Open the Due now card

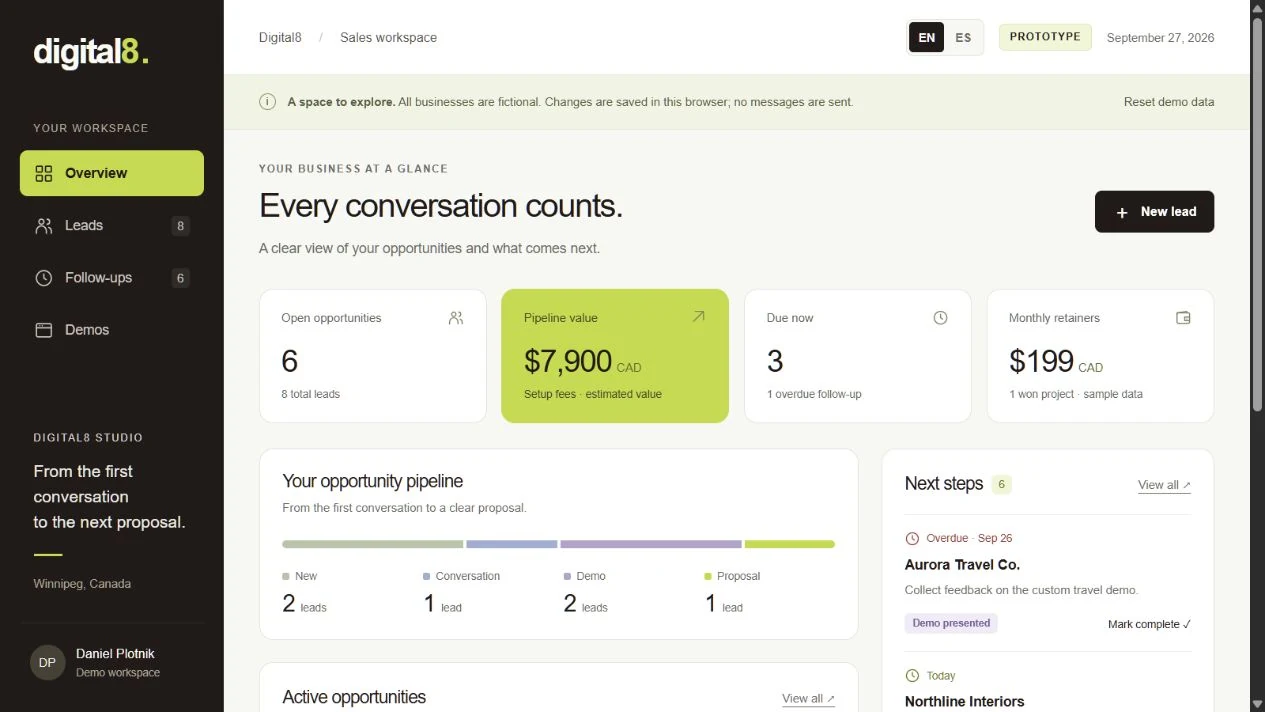pyautogui.click(x=857, y=356)
